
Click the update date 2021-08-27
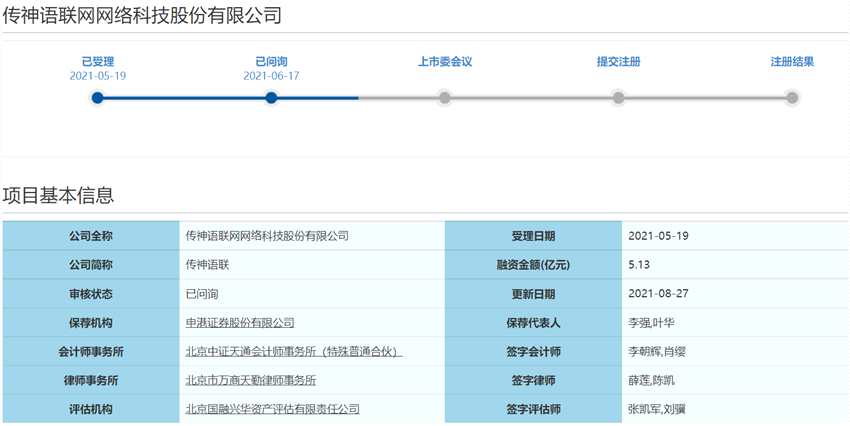658,294
